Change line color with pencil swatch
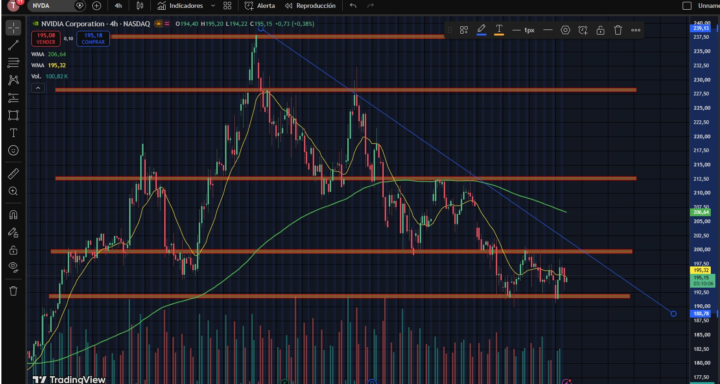The image size is (720, 384). tap(481, 30)
